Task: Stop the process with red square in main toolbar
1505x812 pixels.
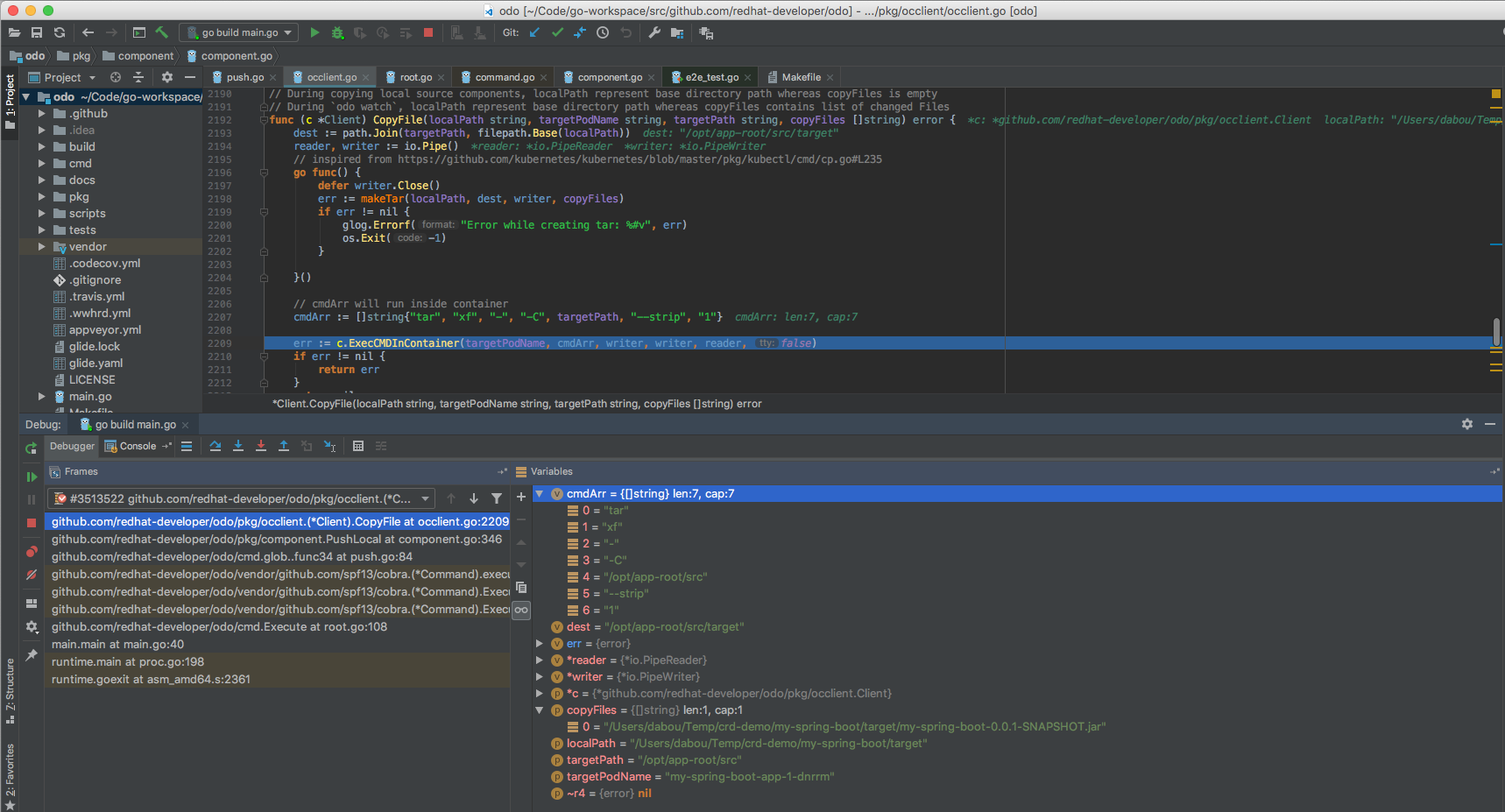Action: tap(428, 32)
